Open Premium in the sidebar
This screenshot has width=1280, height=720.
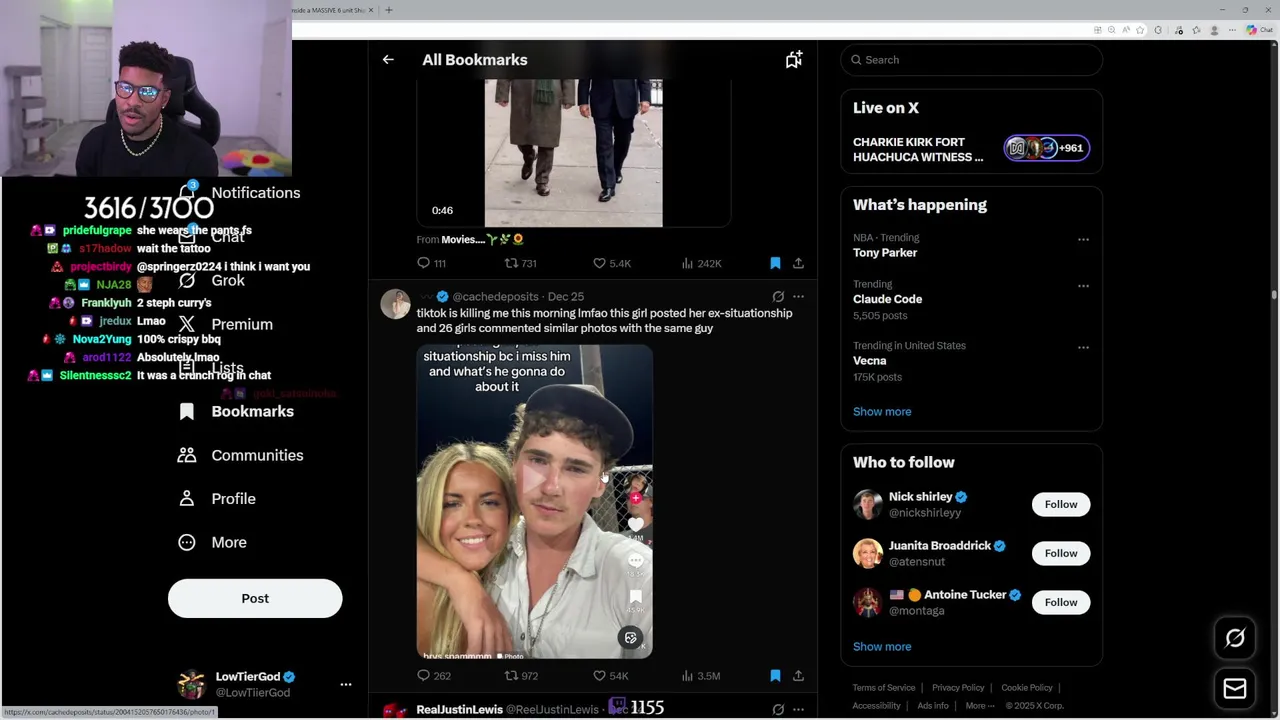[x=225, y=324]
